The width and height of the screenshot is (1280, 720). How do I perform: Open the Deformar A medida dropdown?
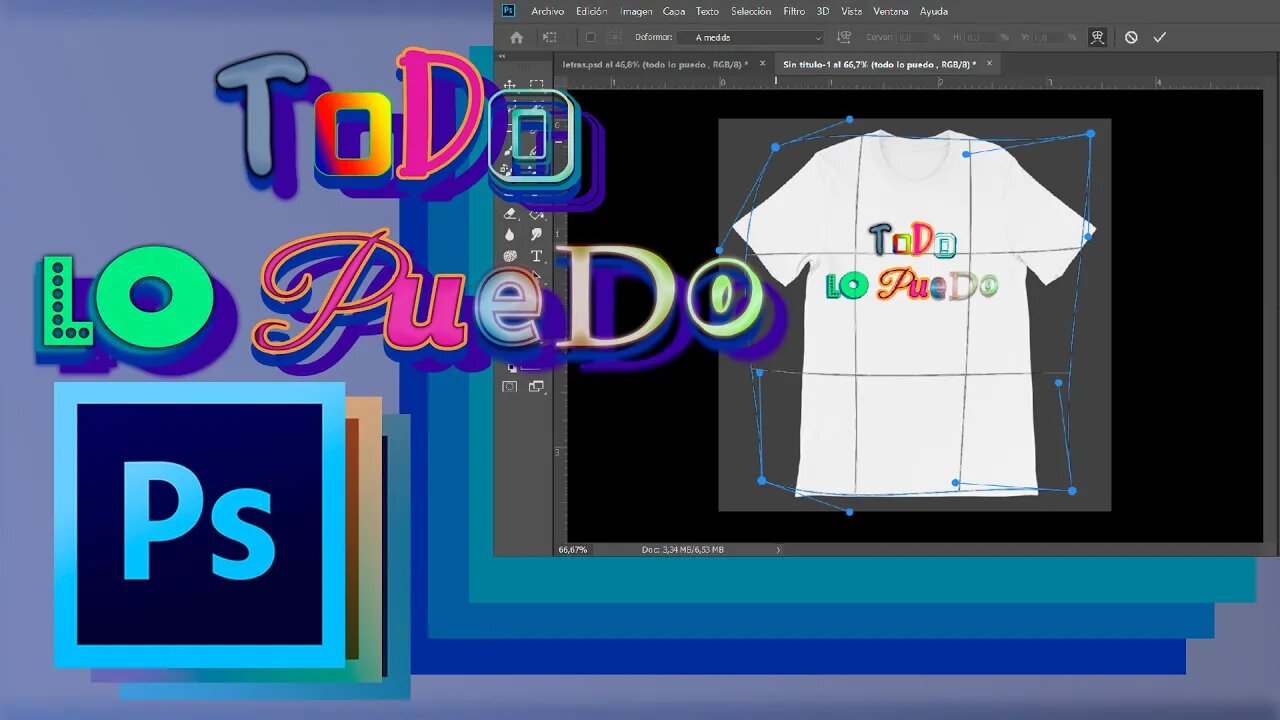pos(750,37)
